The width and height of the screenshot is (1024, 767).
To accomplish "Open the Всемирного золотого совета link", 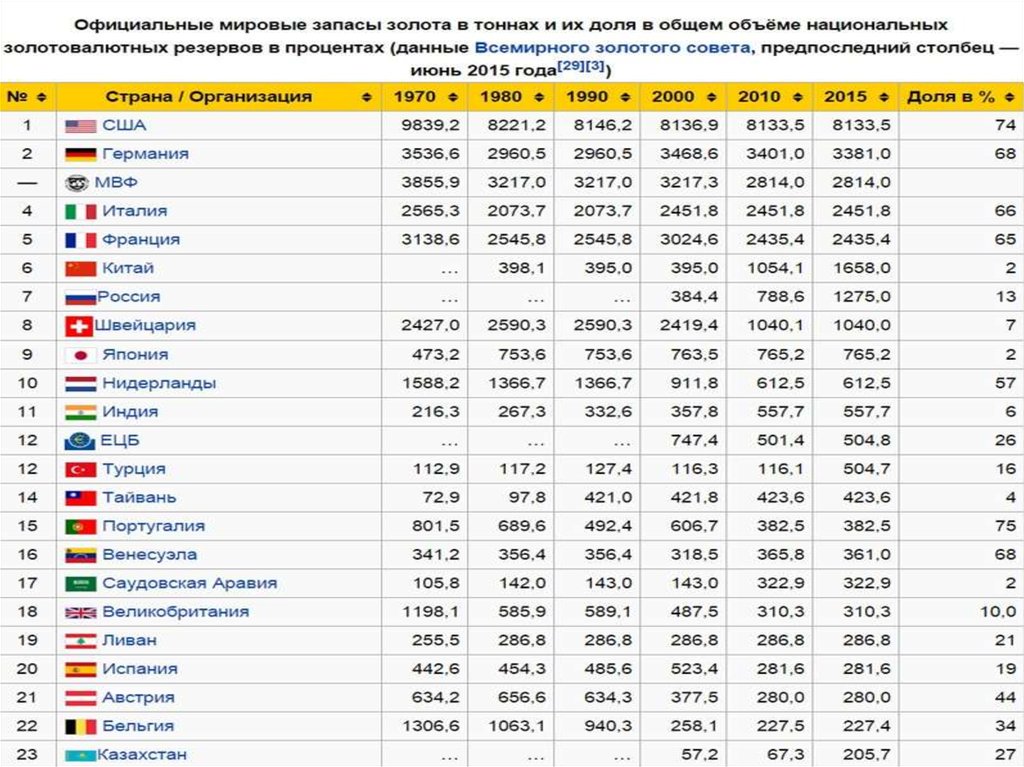I will pyautogui.click(x=609, y=48).
